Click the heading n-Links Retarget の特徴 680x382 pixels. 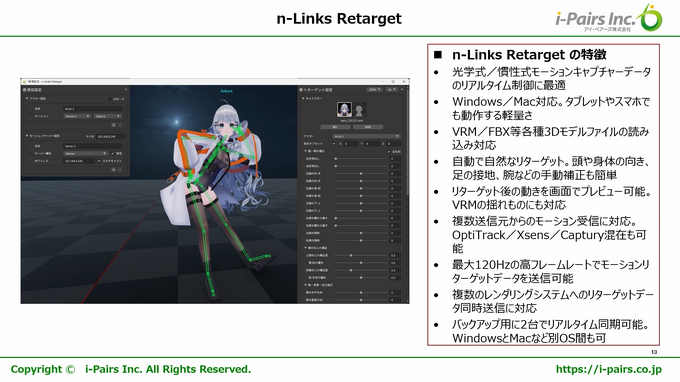coord(529,55)
